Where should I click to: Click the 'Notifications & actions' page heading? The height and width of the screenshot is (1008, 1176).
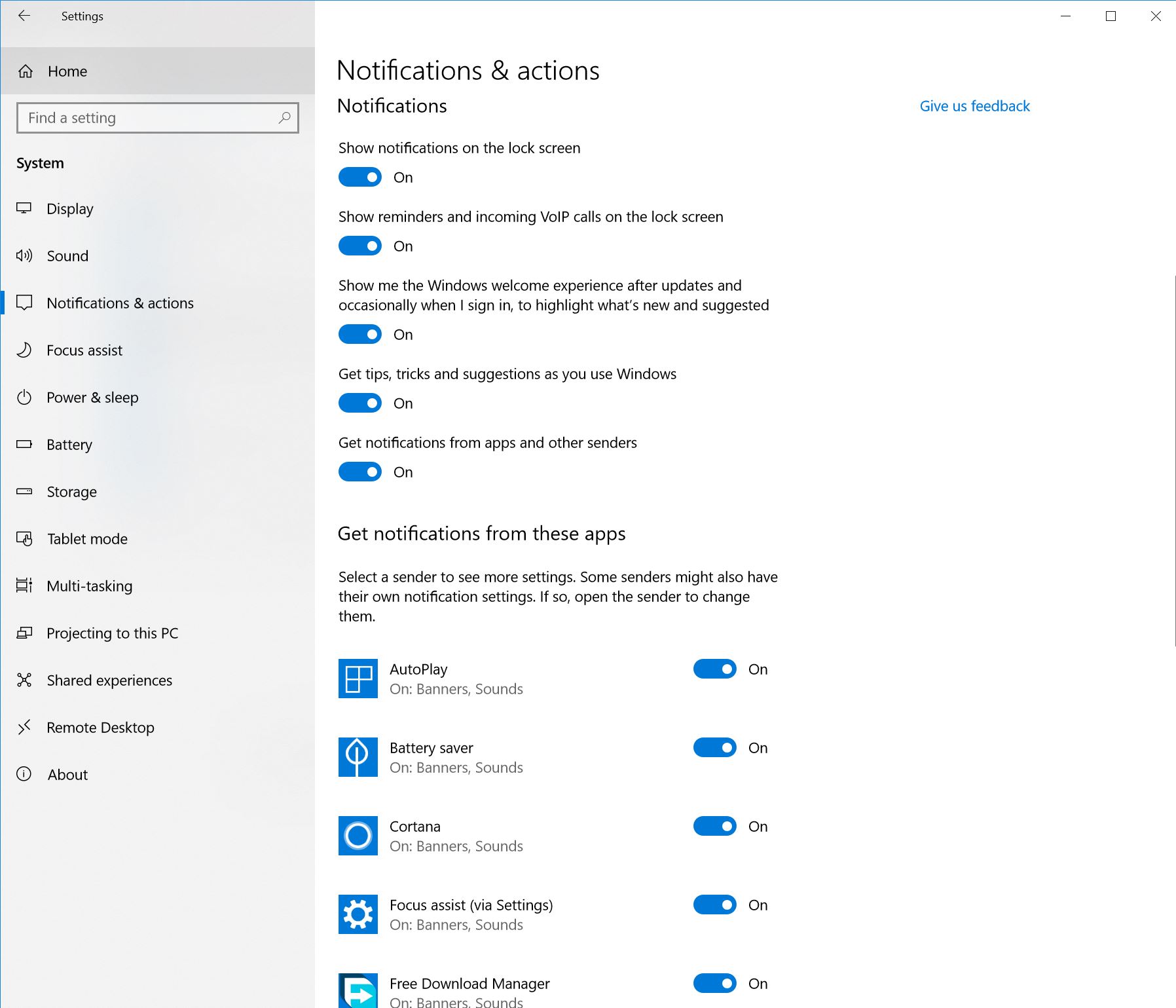(468, 71)
